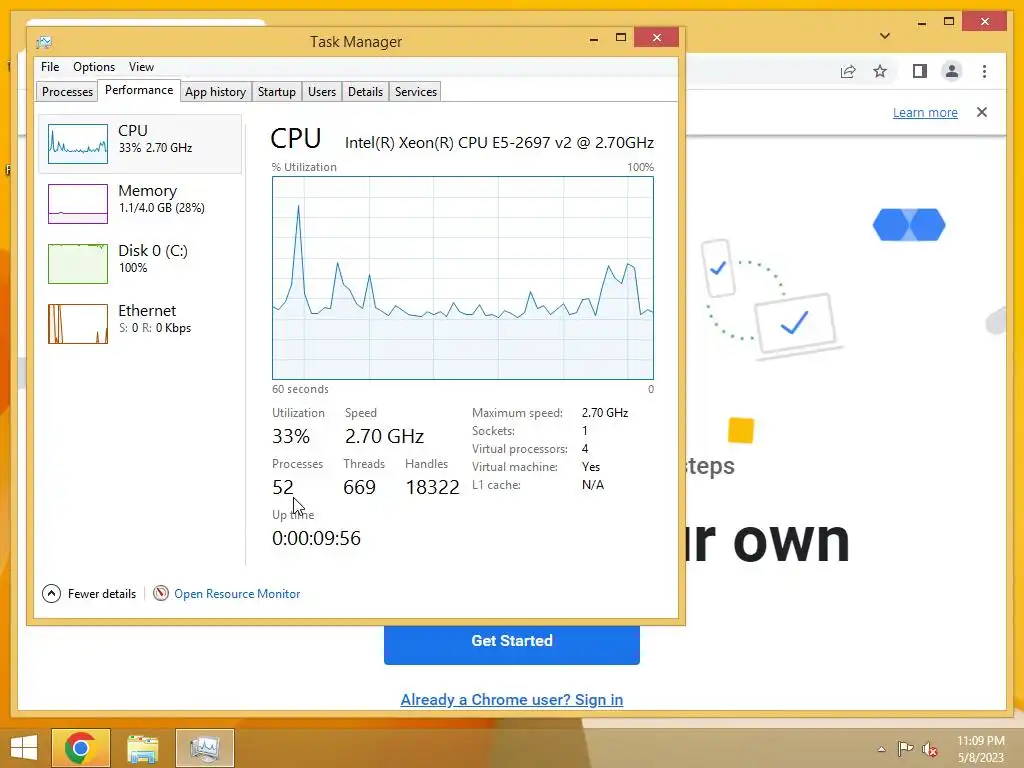Click the 2.70 GHz Speed value

[384, 436]
